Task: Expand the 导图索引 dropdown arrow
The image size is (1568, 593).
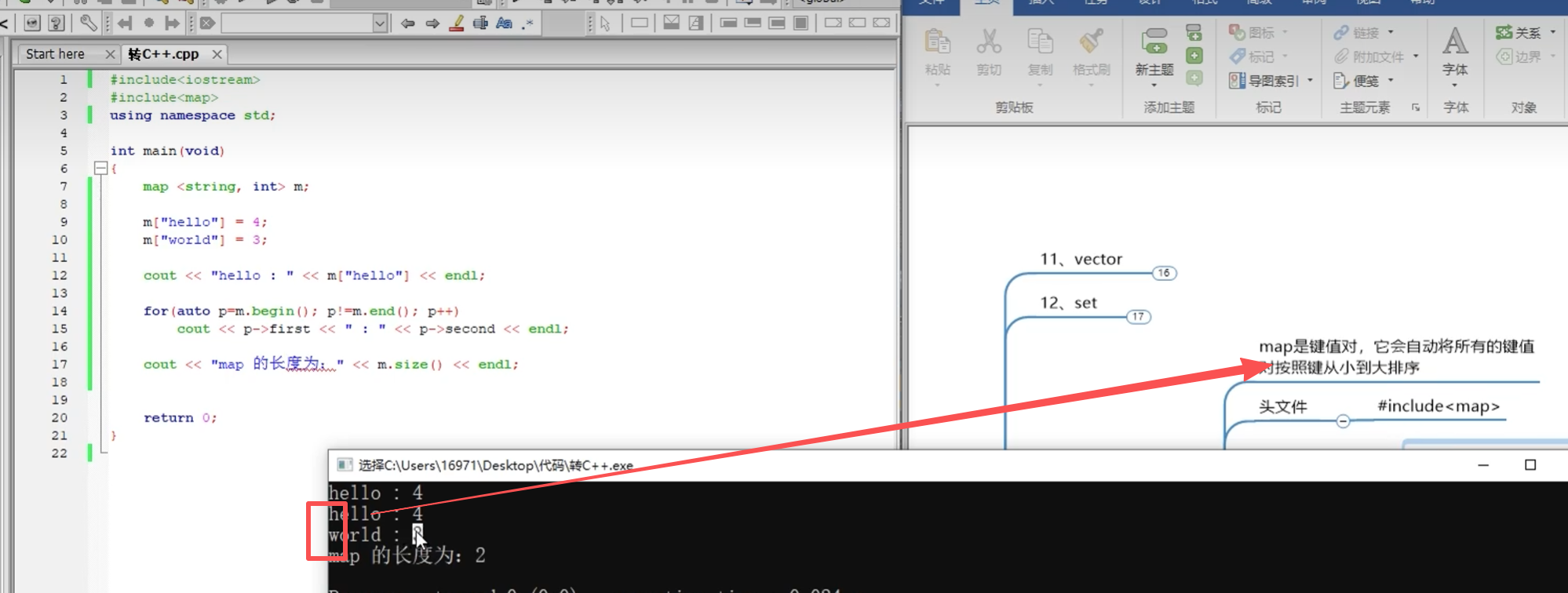Action: pos(1310,81)
